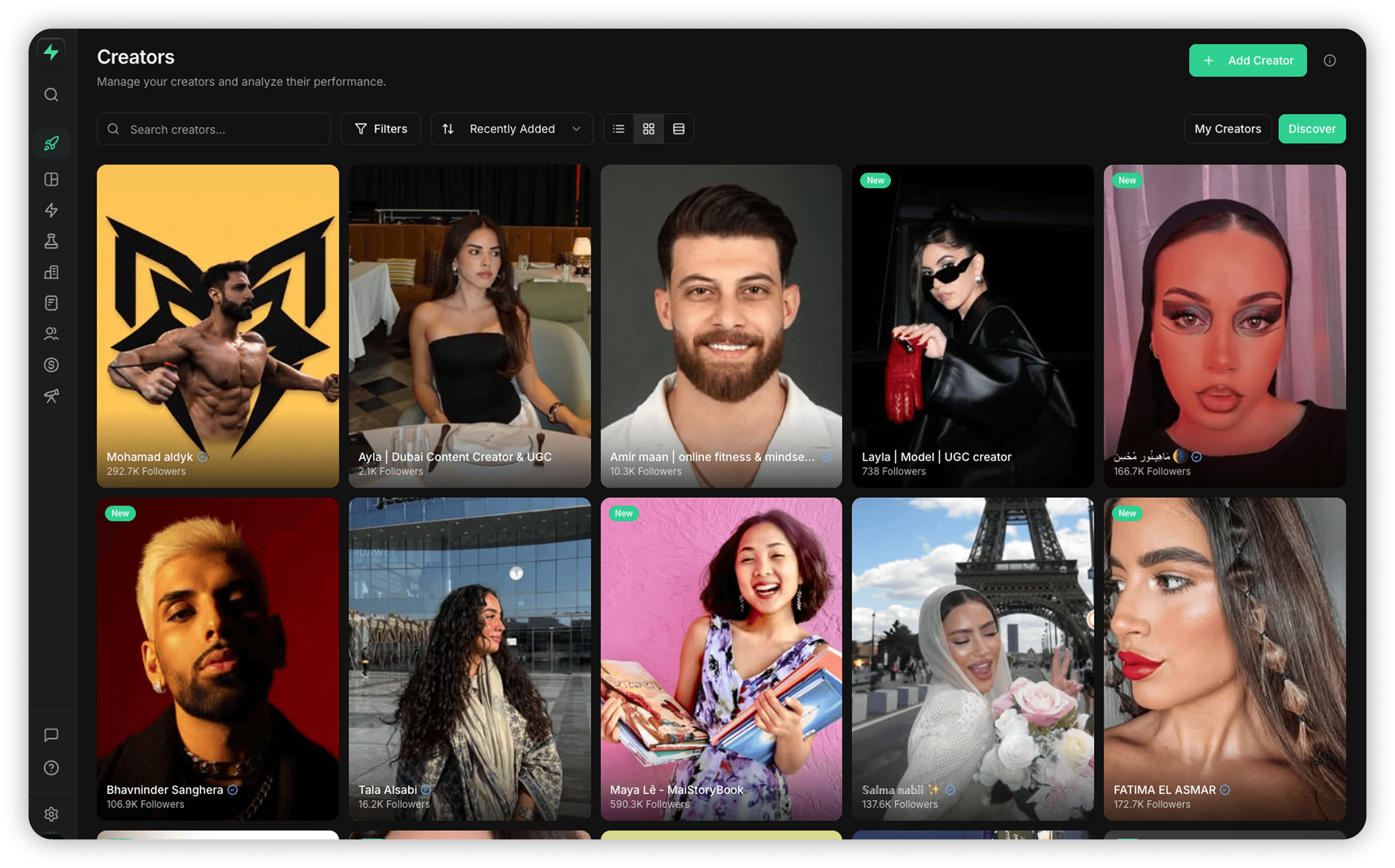This screenshot has width=1395, height=868.
Task: Click the info icon beside Add Creator
Action: click(x=1329, y=60)
